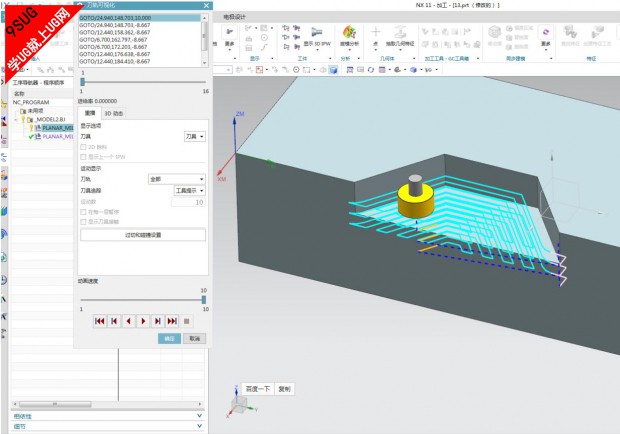Viewport: 620px width, 434px height.
Task: Play the tool path forward
Action: [143, 321]
